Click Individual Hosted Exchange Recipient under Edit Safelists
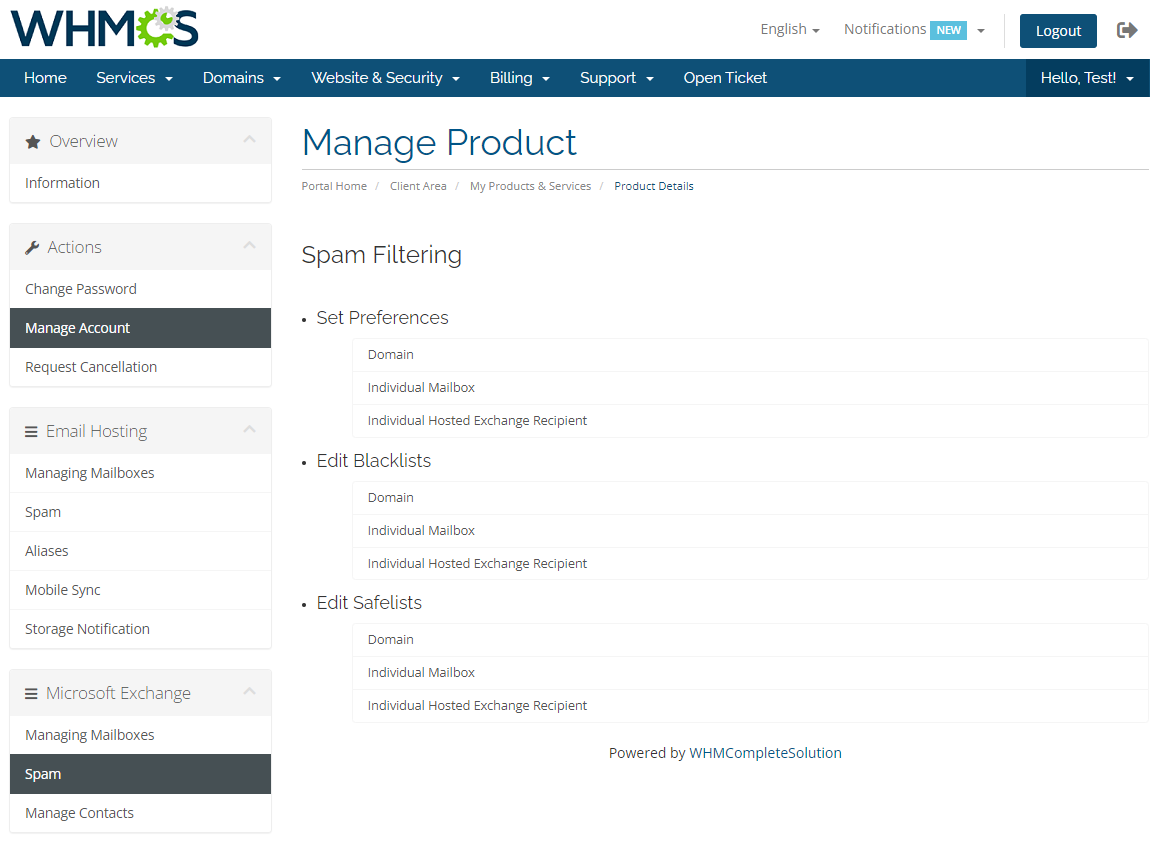The width and height of the screenshot is (1150, 847). (x=750, y=706)
